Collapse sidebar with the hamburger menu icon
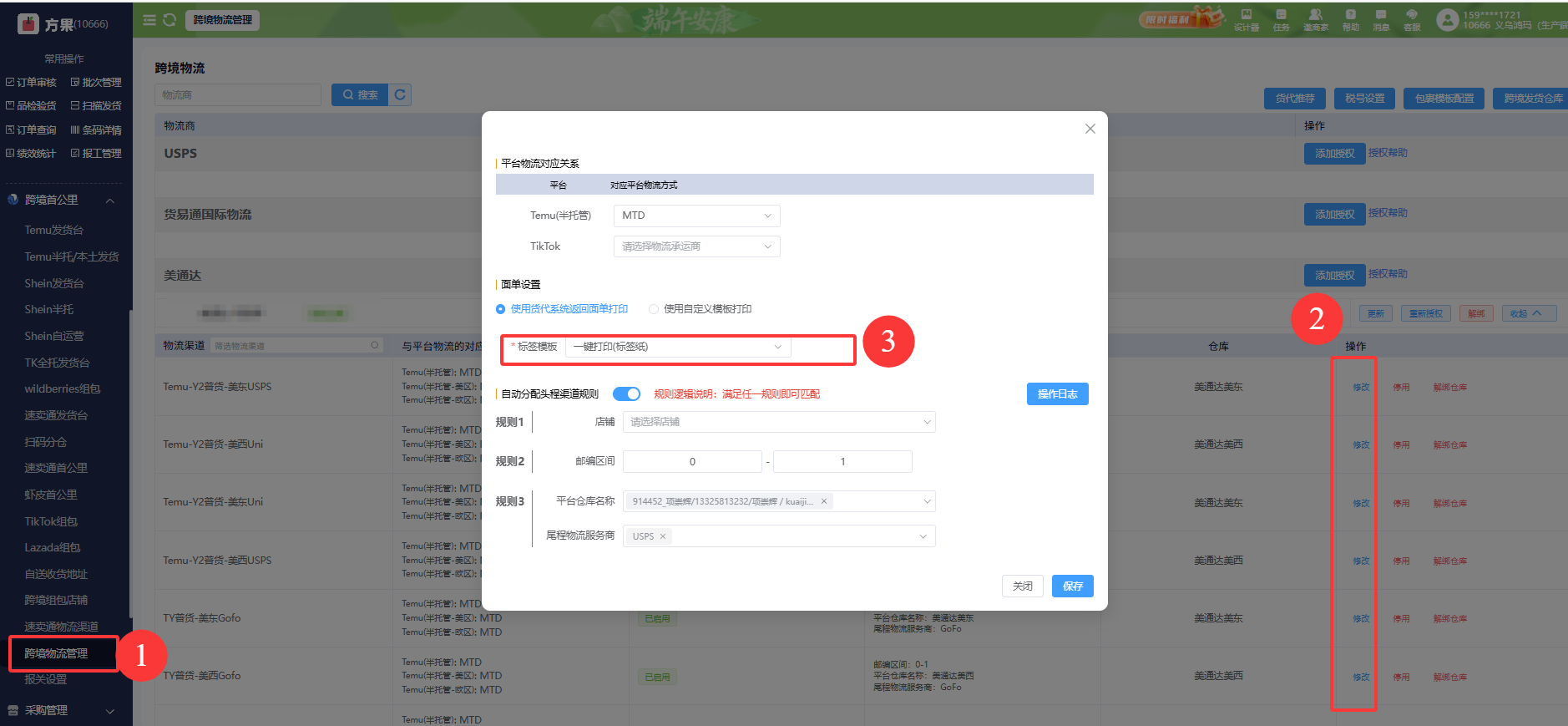1568x726 pixels. pyautogui.click(x=149, y=20)
